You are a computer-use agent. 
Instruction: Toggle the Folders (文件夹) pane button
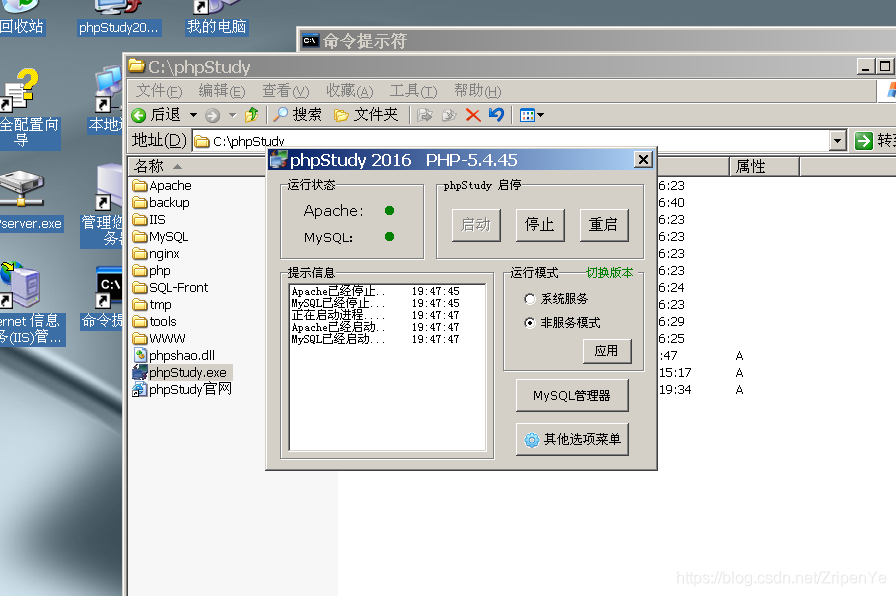point(366,115)
